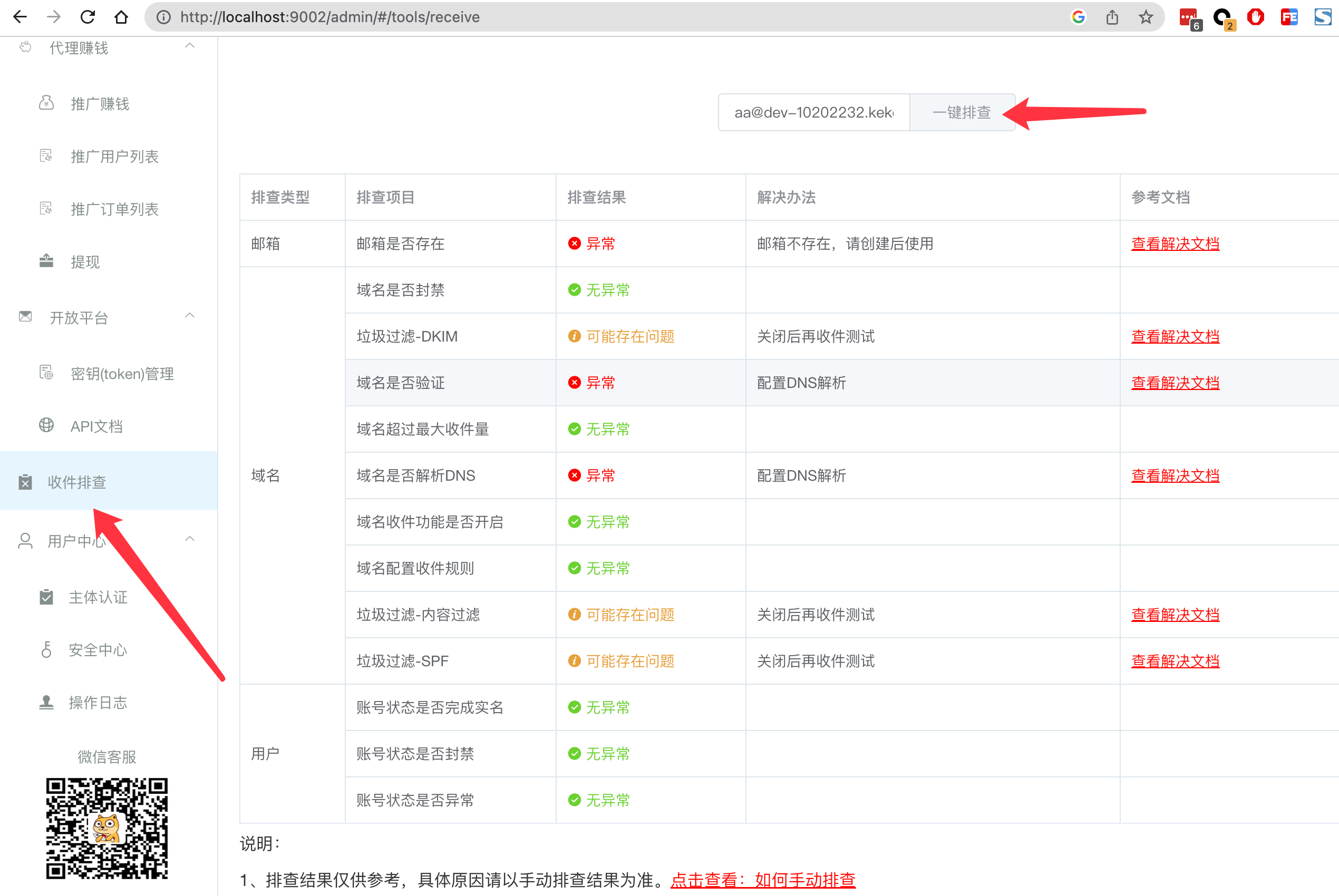Click the 域名配置收件规则 cell
The image size is (1339, 896).
click(450, 568)
